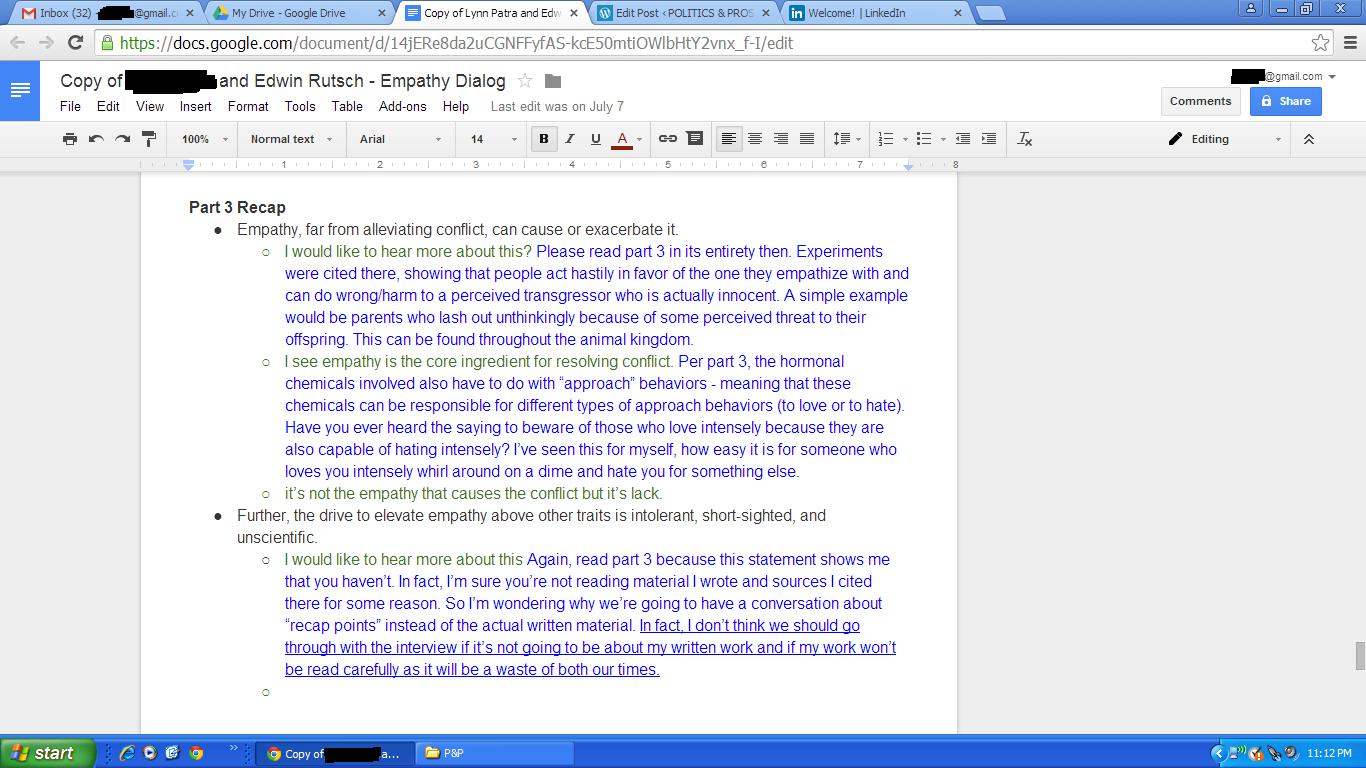Click the Print icon in toolbar

click(x=69, y=139)
